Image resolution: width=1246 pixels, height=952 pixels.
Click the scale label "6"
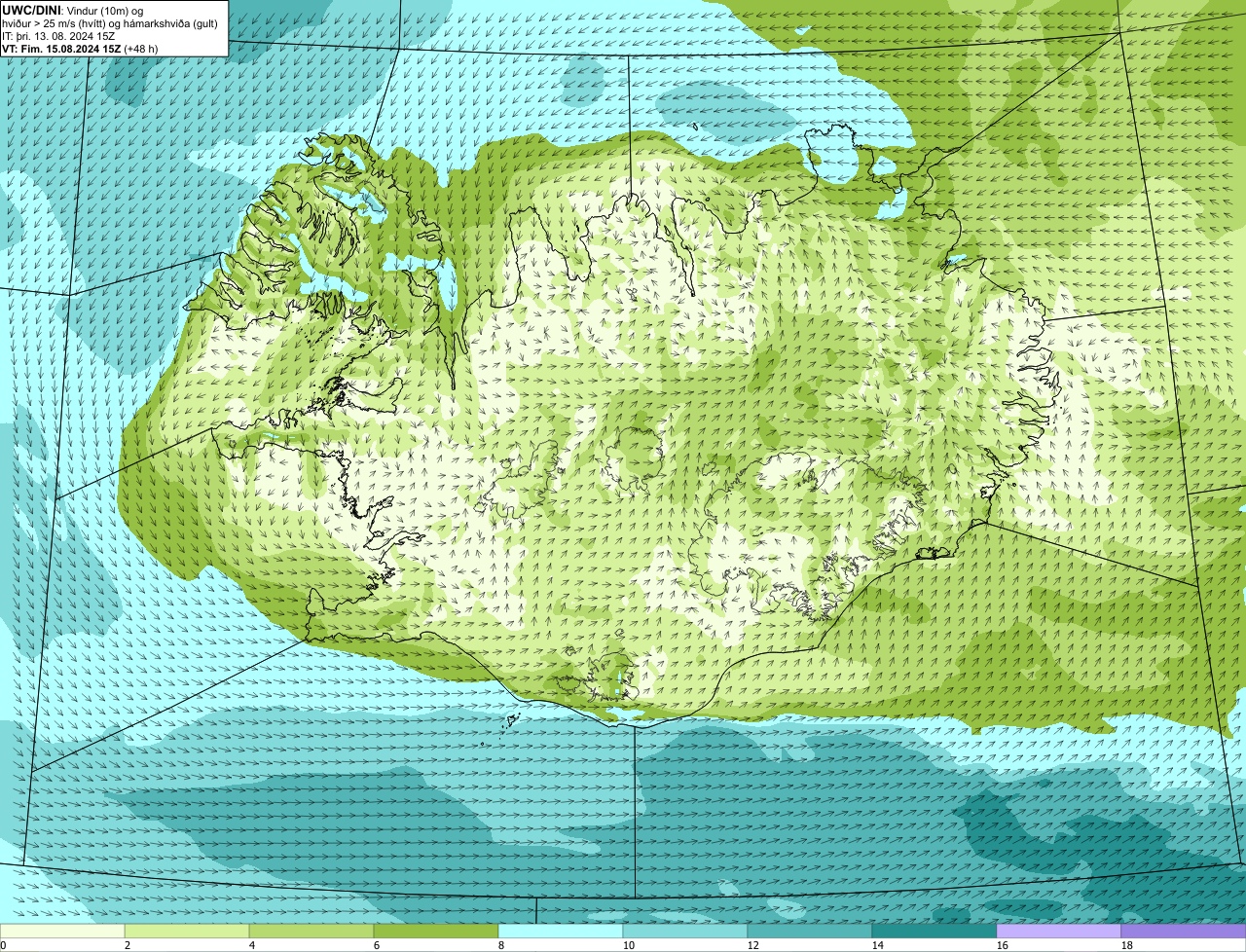377,945
